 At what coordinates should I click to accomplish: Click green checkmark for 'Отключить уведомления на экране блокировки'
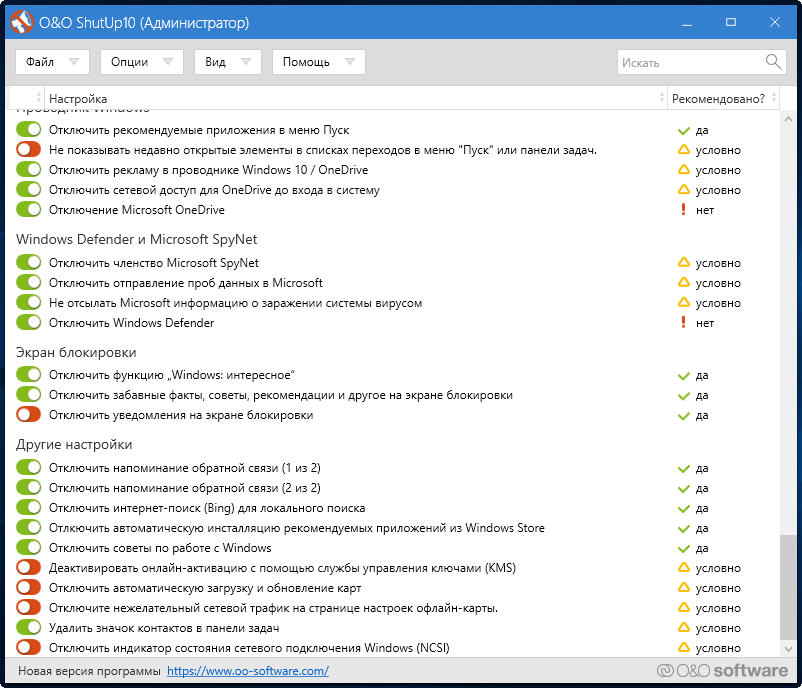(x=683, y=416)
